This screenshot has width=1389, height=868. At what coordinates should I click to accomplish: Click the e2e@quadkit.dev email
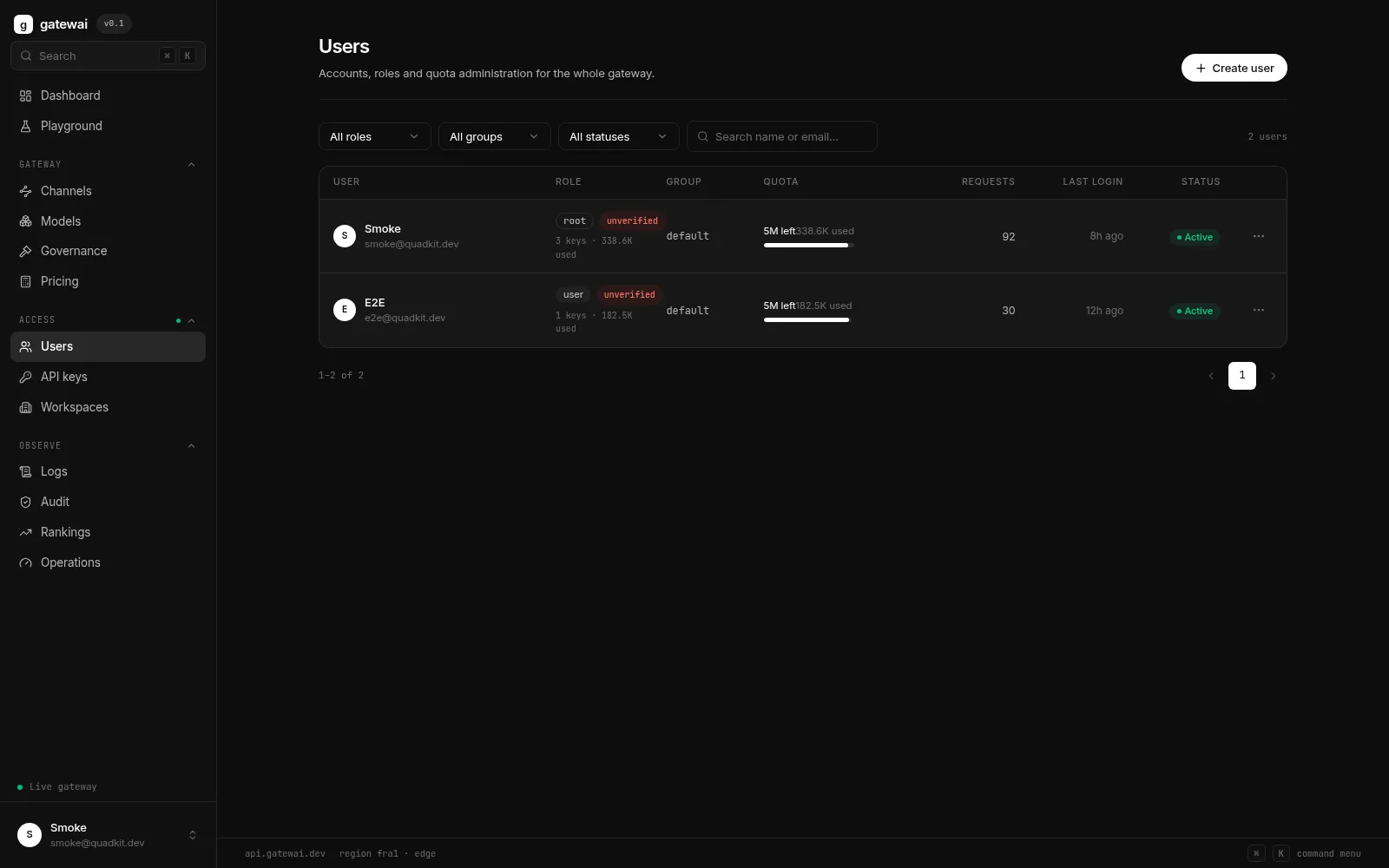coord(405,318)
